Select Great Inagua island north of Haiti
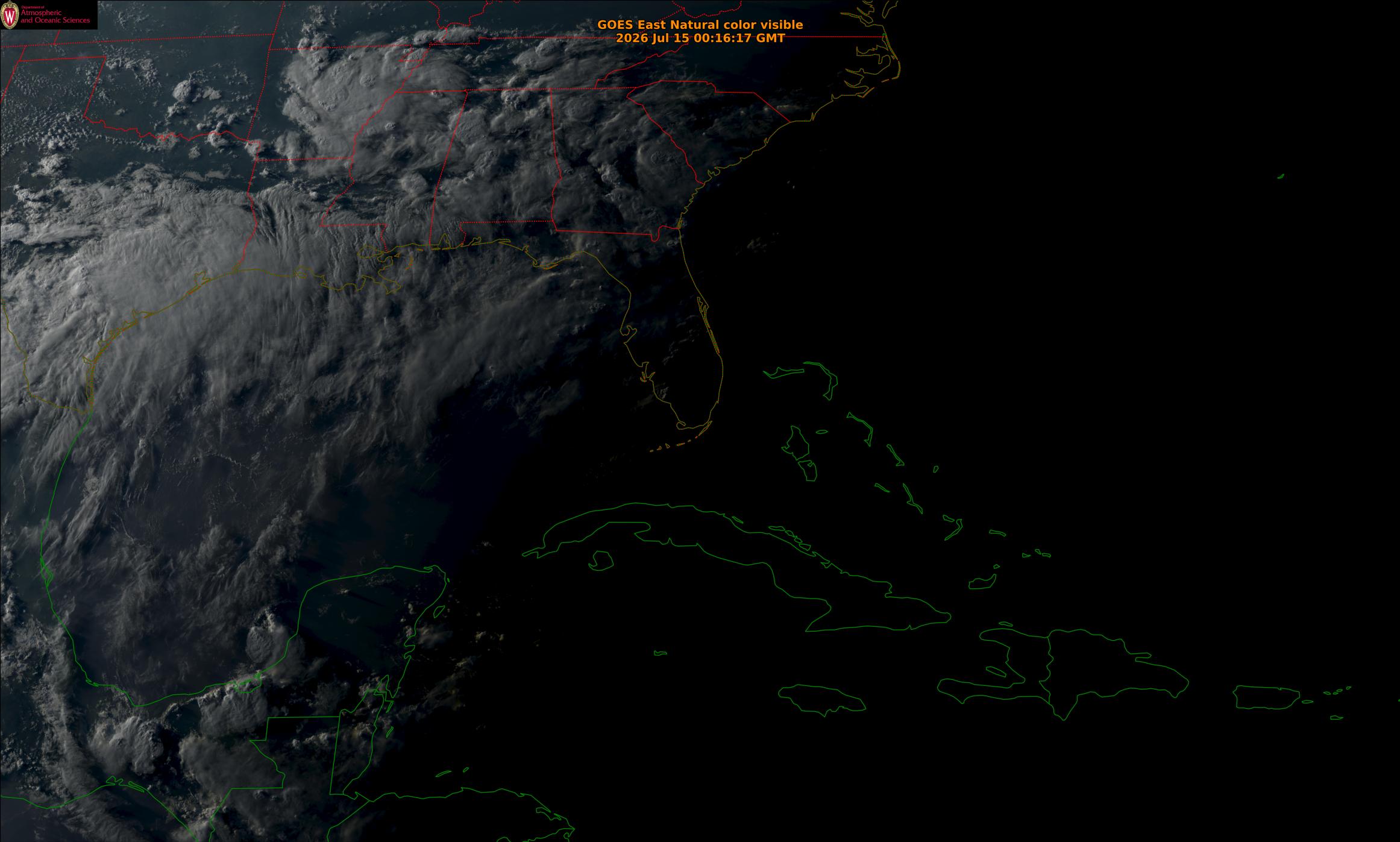The image size is (1400, 842). point(982,582)
